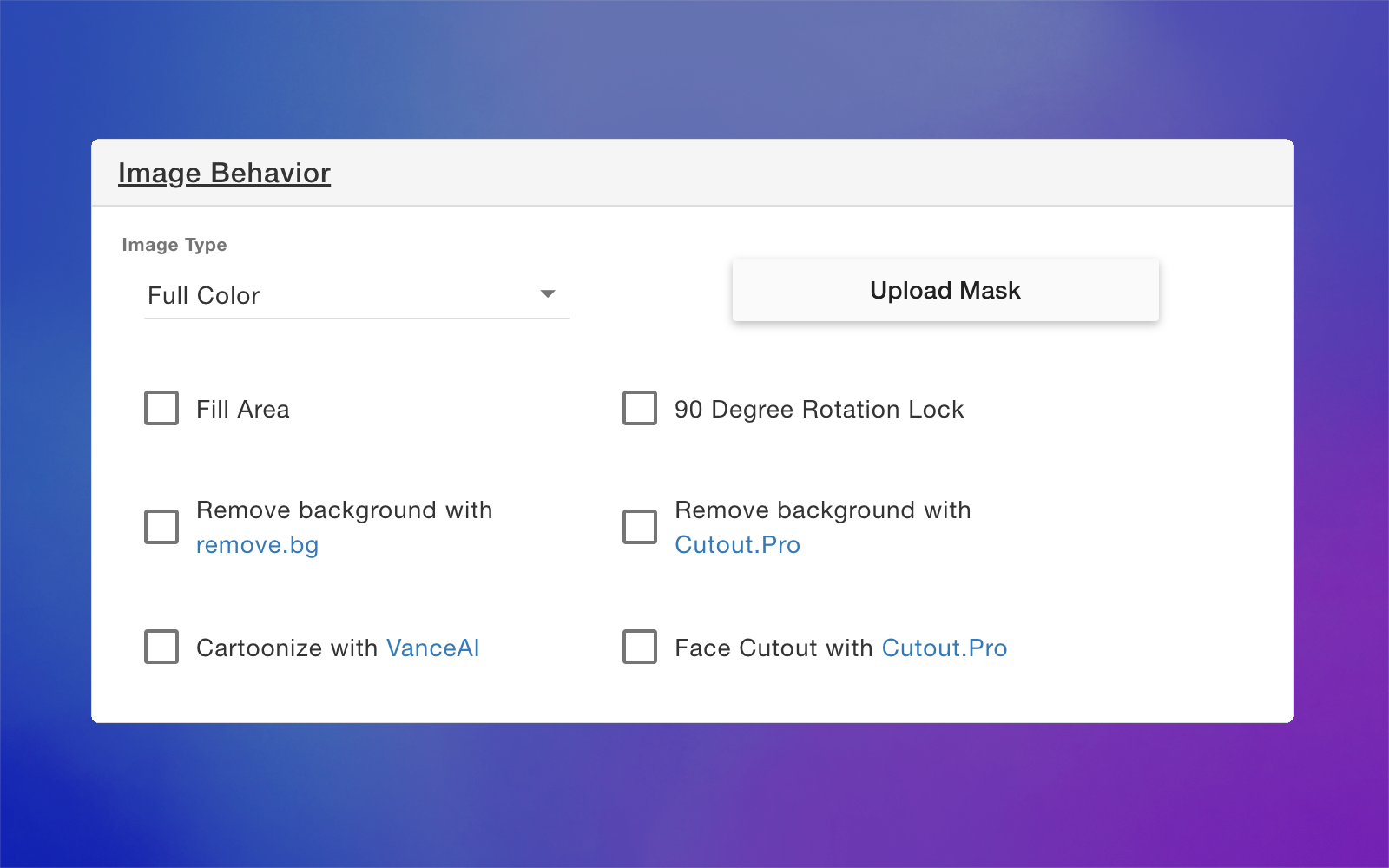Screen dimensions: 1389x868
Task: Enable Remove background with remove.bg
Action: [161, 526]
